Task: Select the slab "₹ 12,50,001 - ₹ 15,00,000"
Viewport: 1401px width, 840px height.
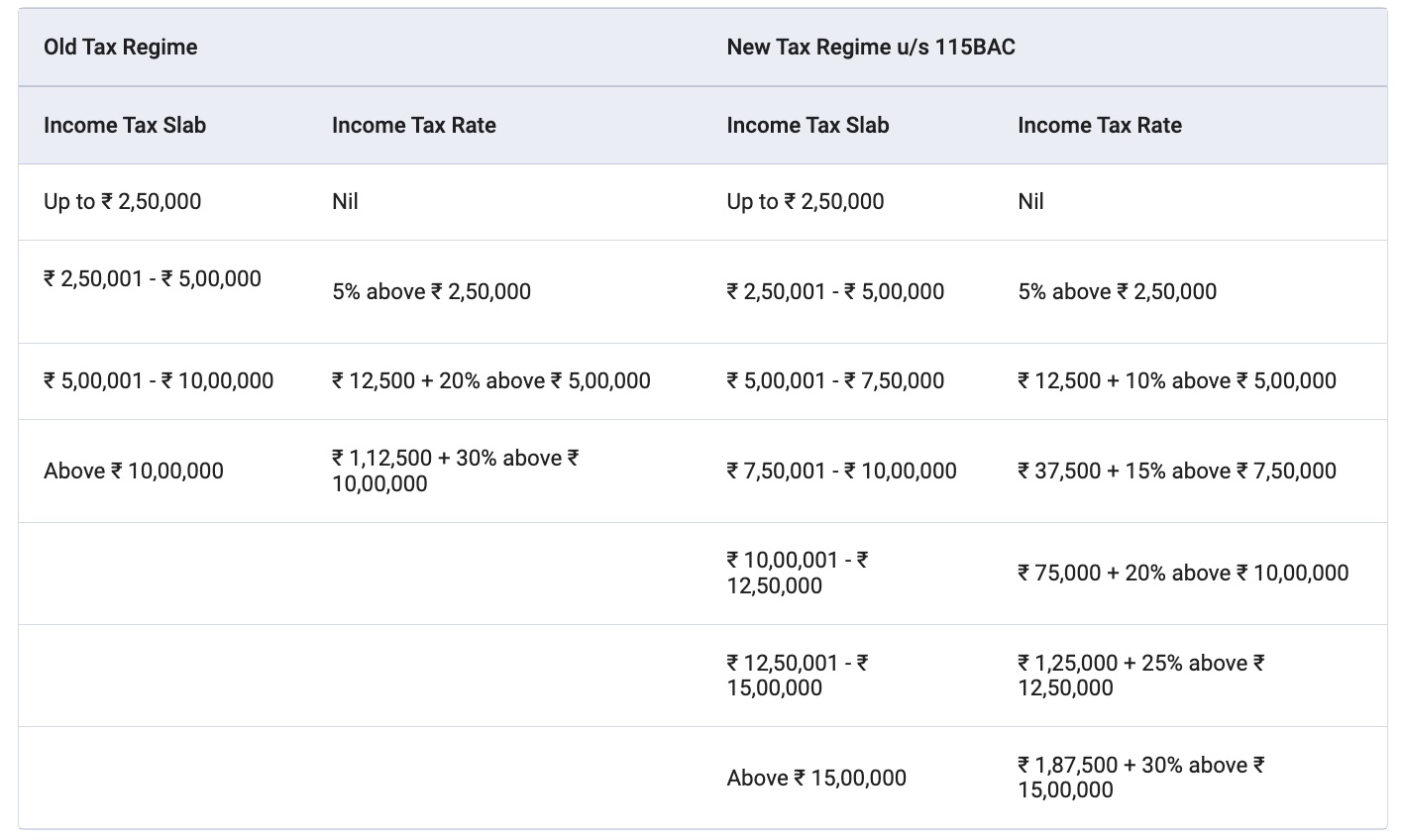Action: point(798,675)
